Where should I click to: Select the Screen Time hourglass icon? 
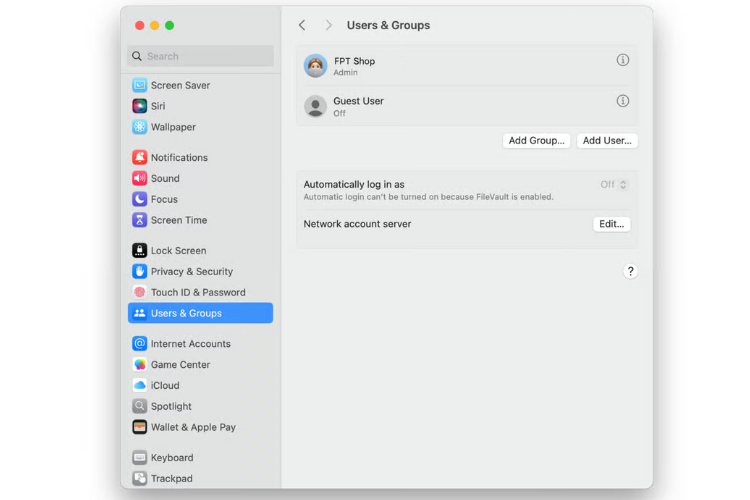pos(140,220)
